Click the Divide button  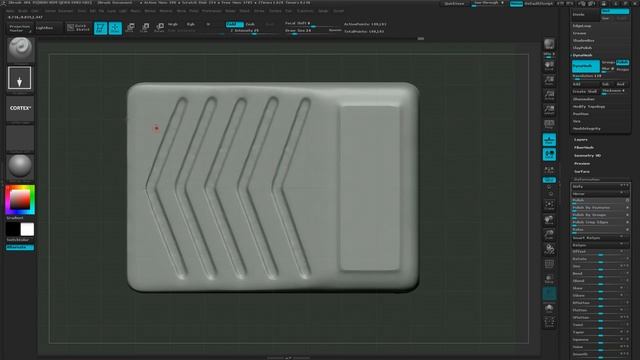coord(586,15)
